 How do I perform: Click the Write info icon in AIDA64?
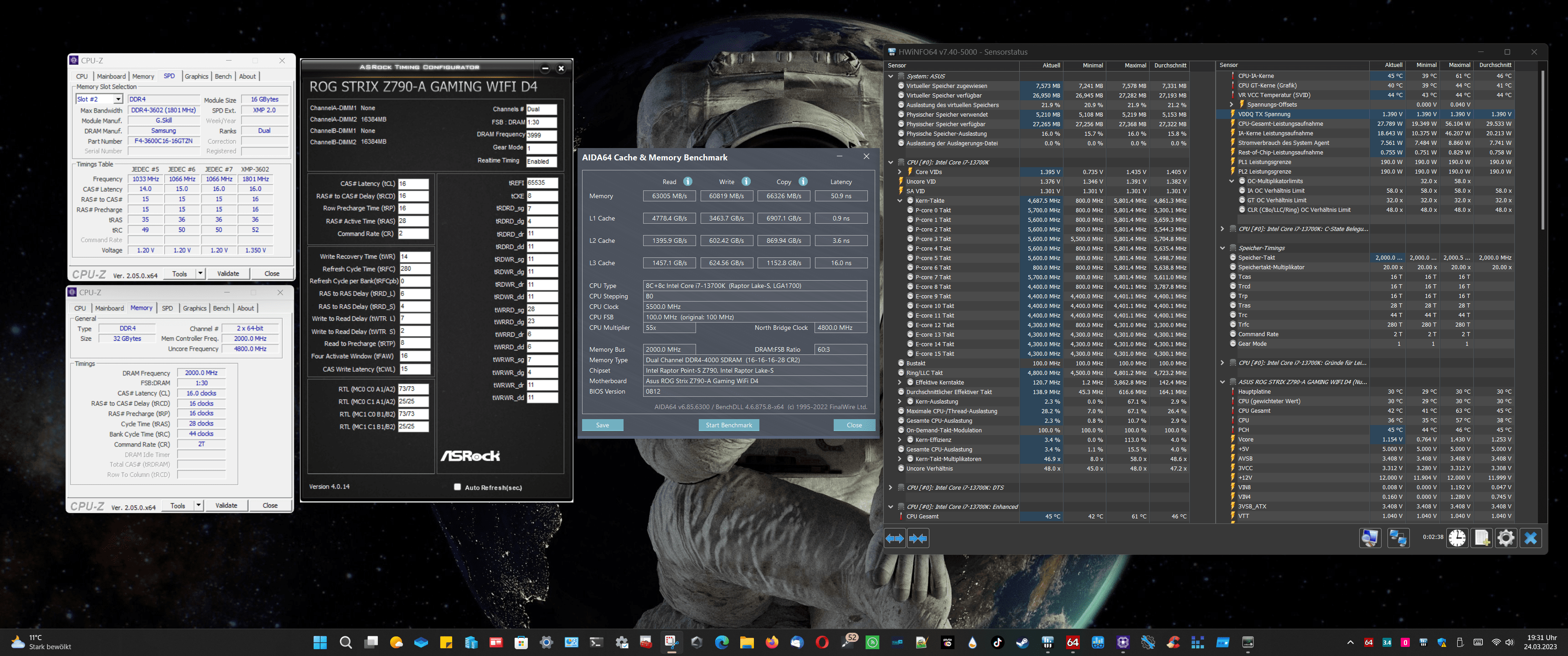(x=746, y=181)
